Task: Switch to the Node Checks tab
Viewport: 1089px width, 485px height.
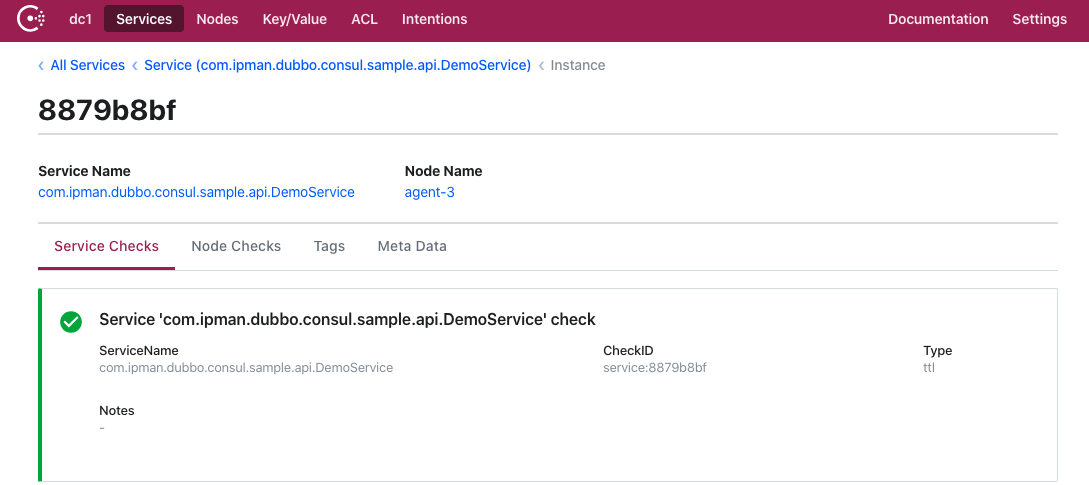Action: (236, 246)
